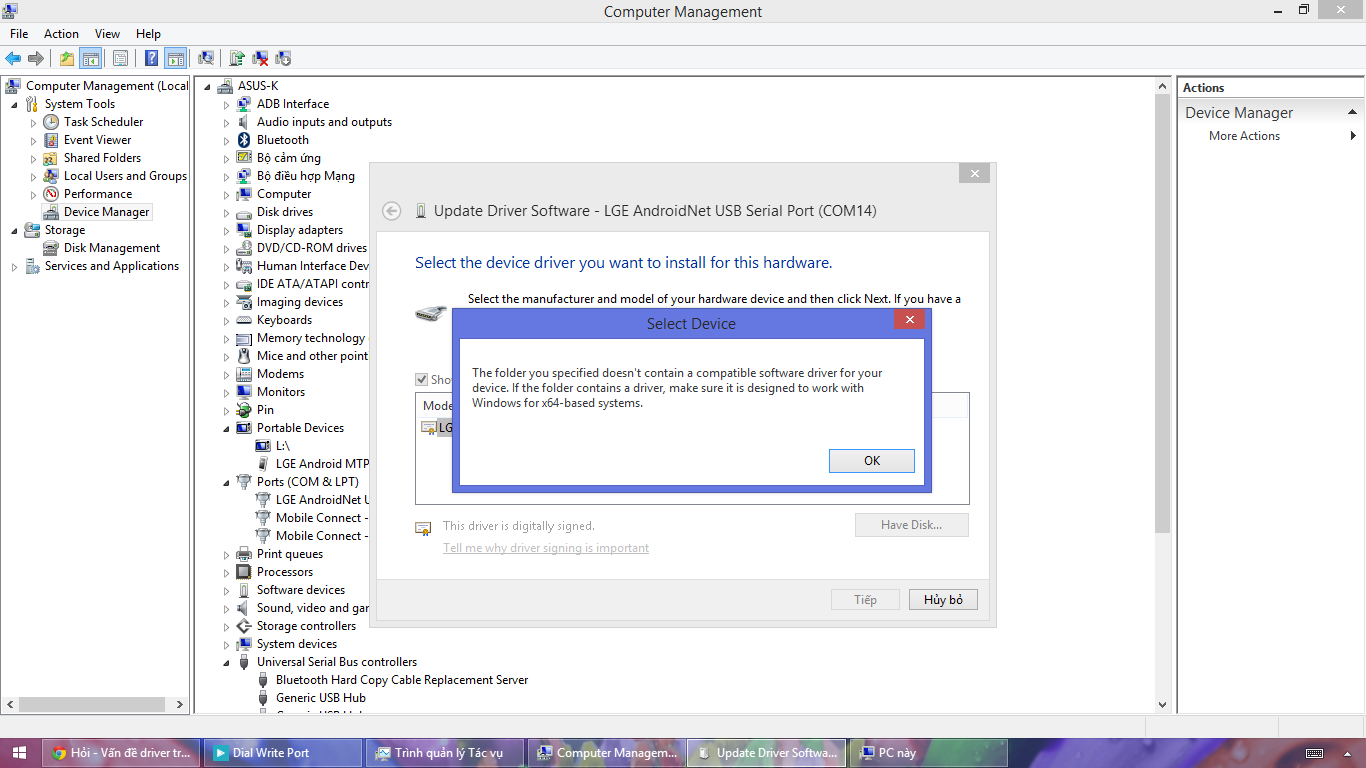Click the Up One Level folder icon
The height and width of the screenshot is (768, 1366).
pyautogui.click(x=66, y=58)
